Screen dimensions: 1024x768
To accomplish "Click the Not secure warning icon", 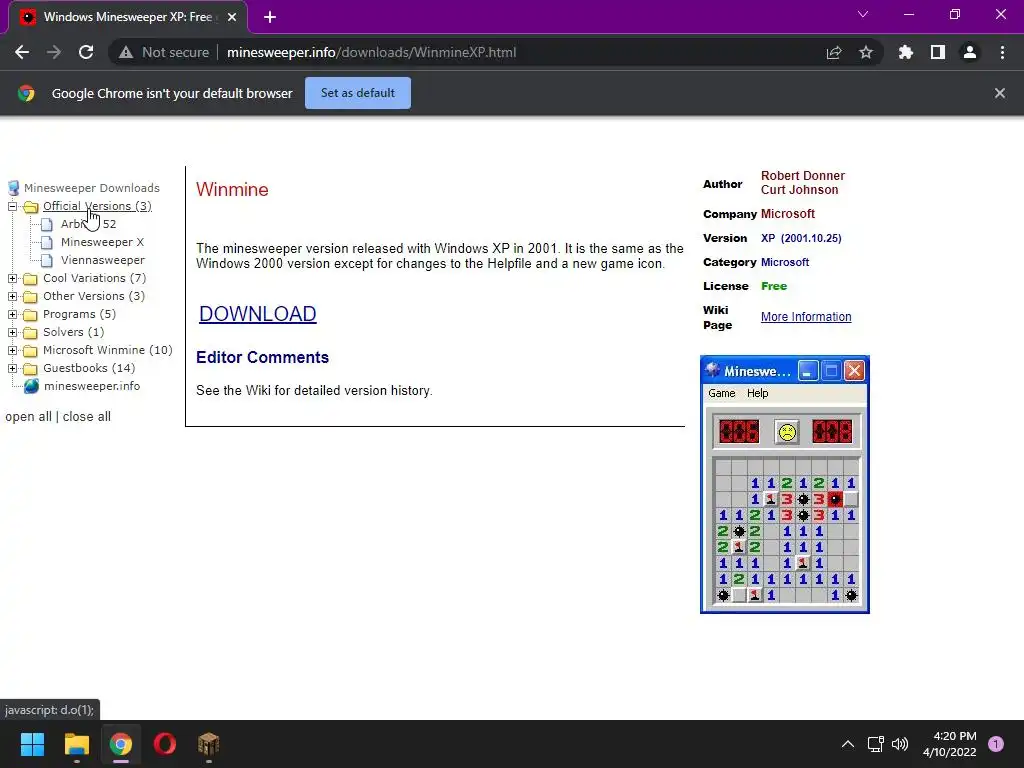I will point(126,52).
